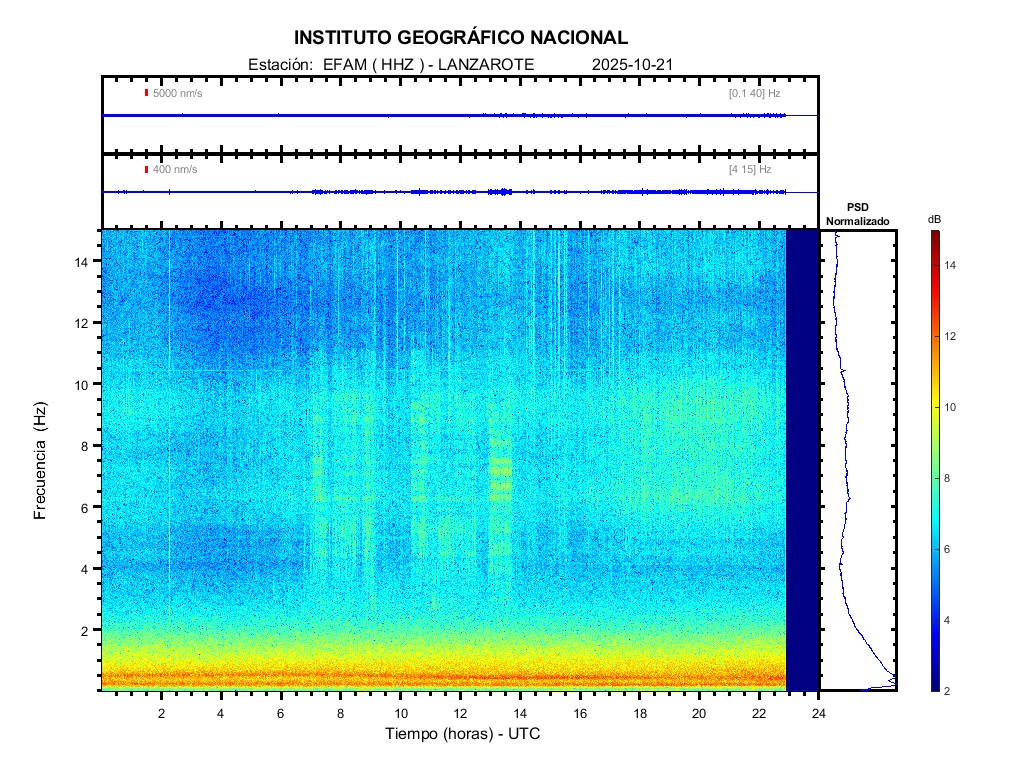Image resolution: width=1024 pixels, height=768 pixels.
Task: Click the INSTITUTO GEOGRÁFICO NACIONAL title
Action: [x=461, y=38]
